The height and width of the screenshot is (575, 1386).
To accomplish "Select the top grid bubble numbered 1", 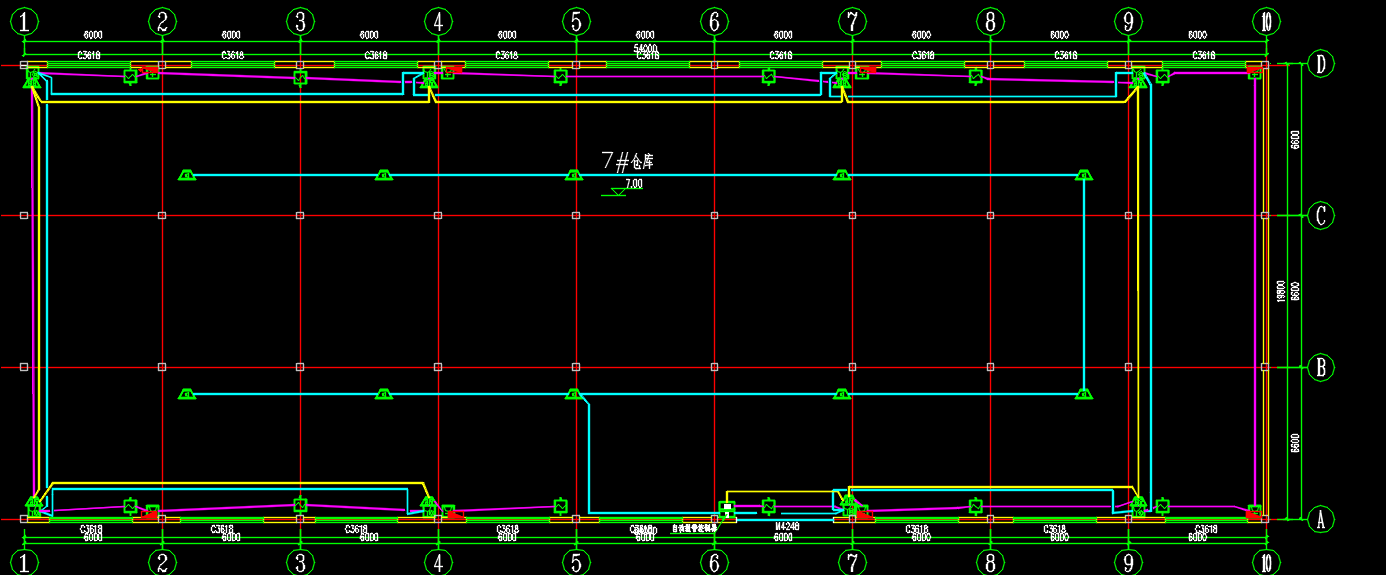I will 24,21.
